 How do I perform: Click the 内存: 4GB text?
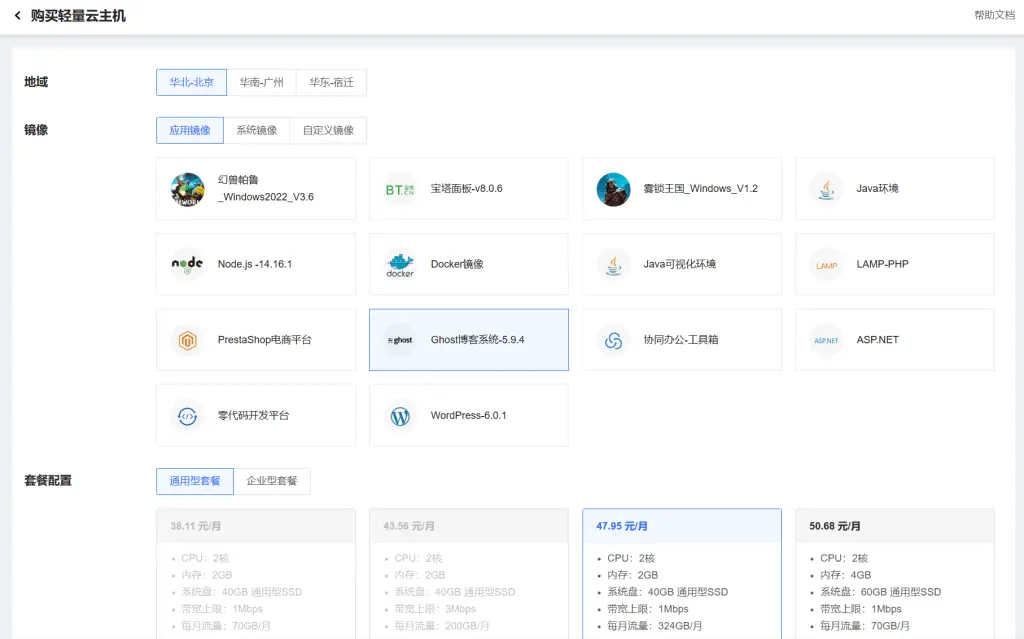point(846,575)
